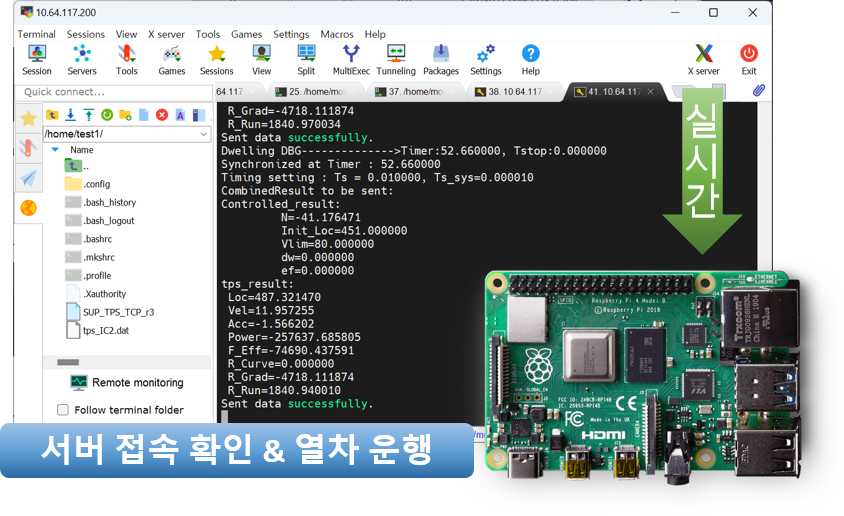This screenshot has height=516, width=844.
Task: Expand the /home/test1/ path dropdown
Action: click(204, 134)
